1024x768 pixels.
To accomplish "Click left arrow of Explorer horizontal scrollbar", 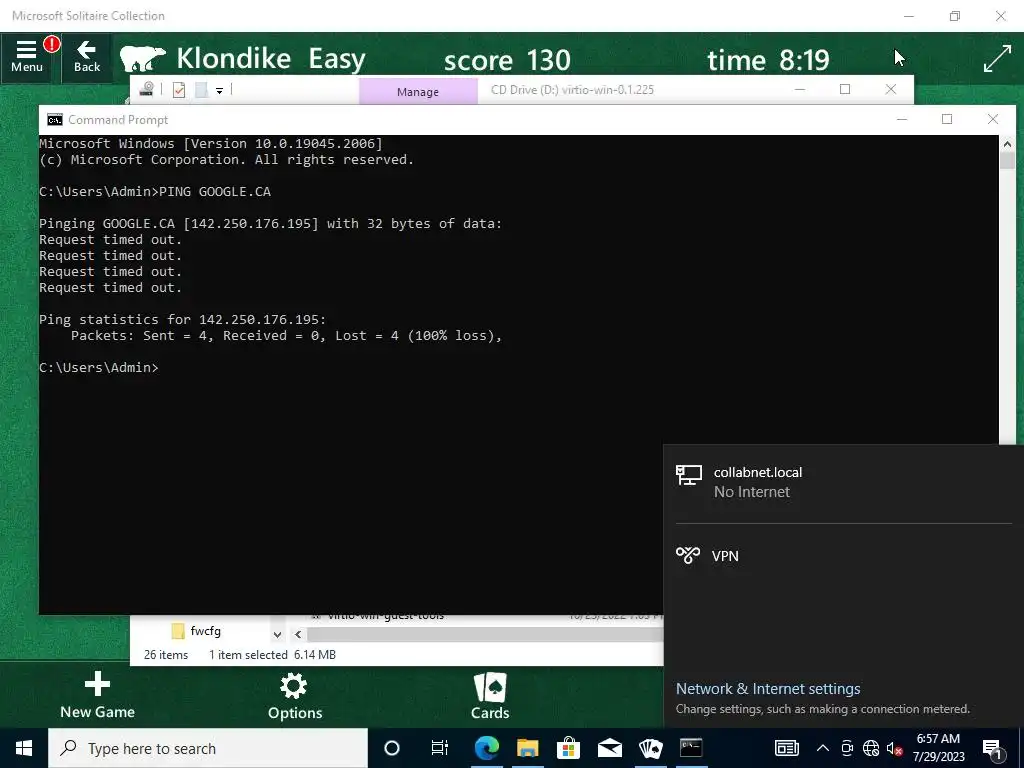I will [298, 634].
